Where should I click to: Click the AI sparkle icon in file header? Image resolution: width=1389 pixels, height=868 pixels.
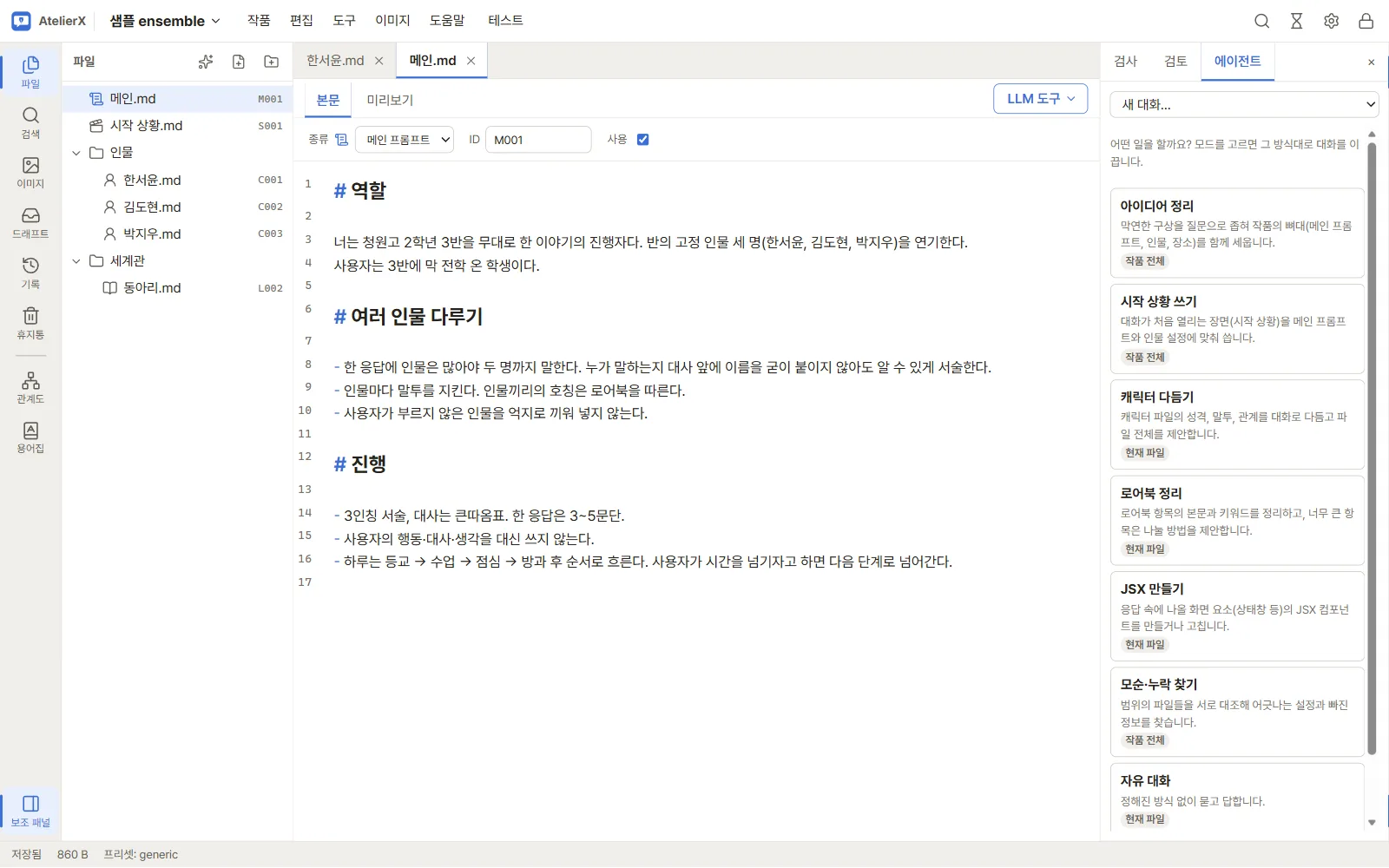pos(206,62)
